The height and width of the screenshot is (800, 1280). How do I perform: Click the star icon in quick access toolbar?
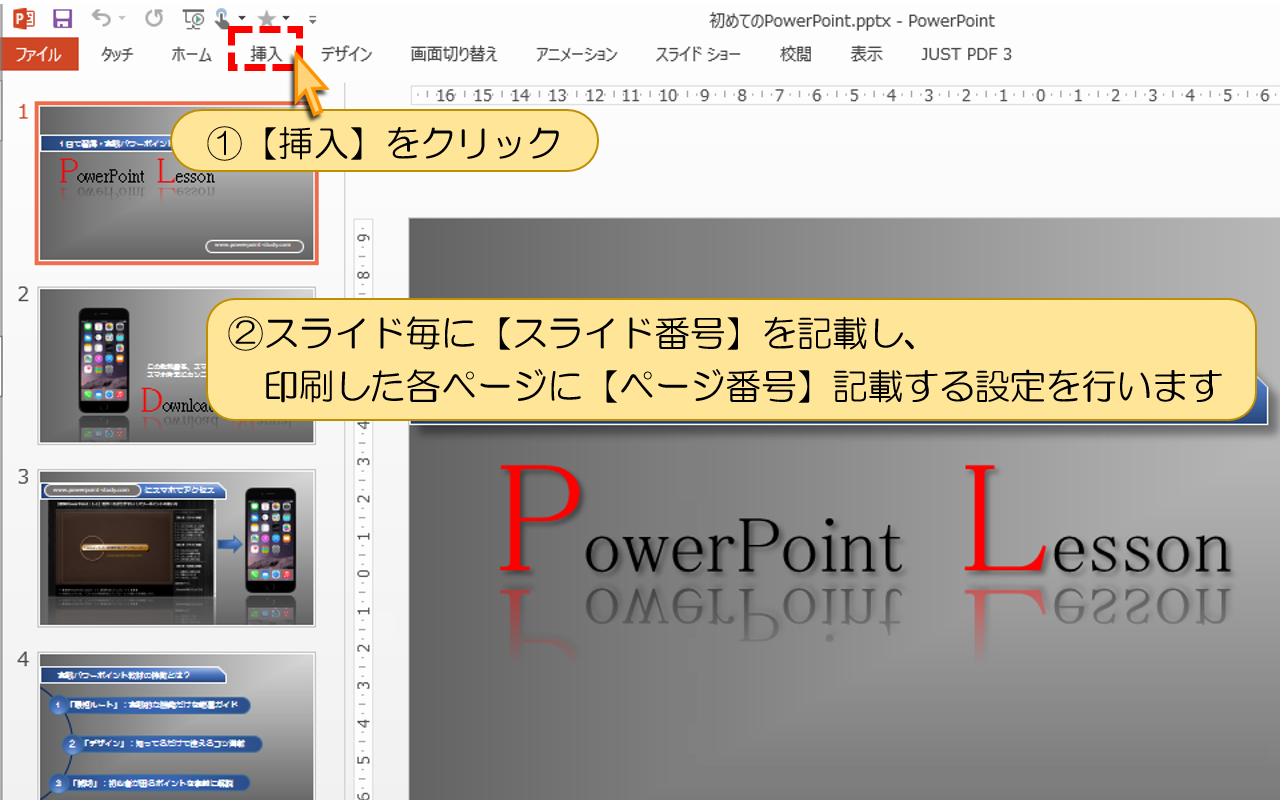click(266, 18)
